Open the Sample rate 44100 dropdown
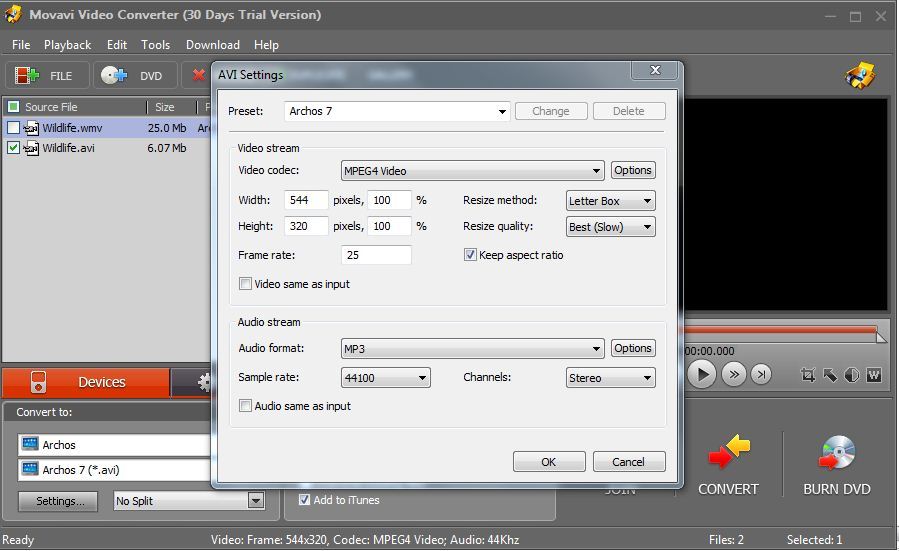The image size is (899, 551). click(x=385, y=377)
